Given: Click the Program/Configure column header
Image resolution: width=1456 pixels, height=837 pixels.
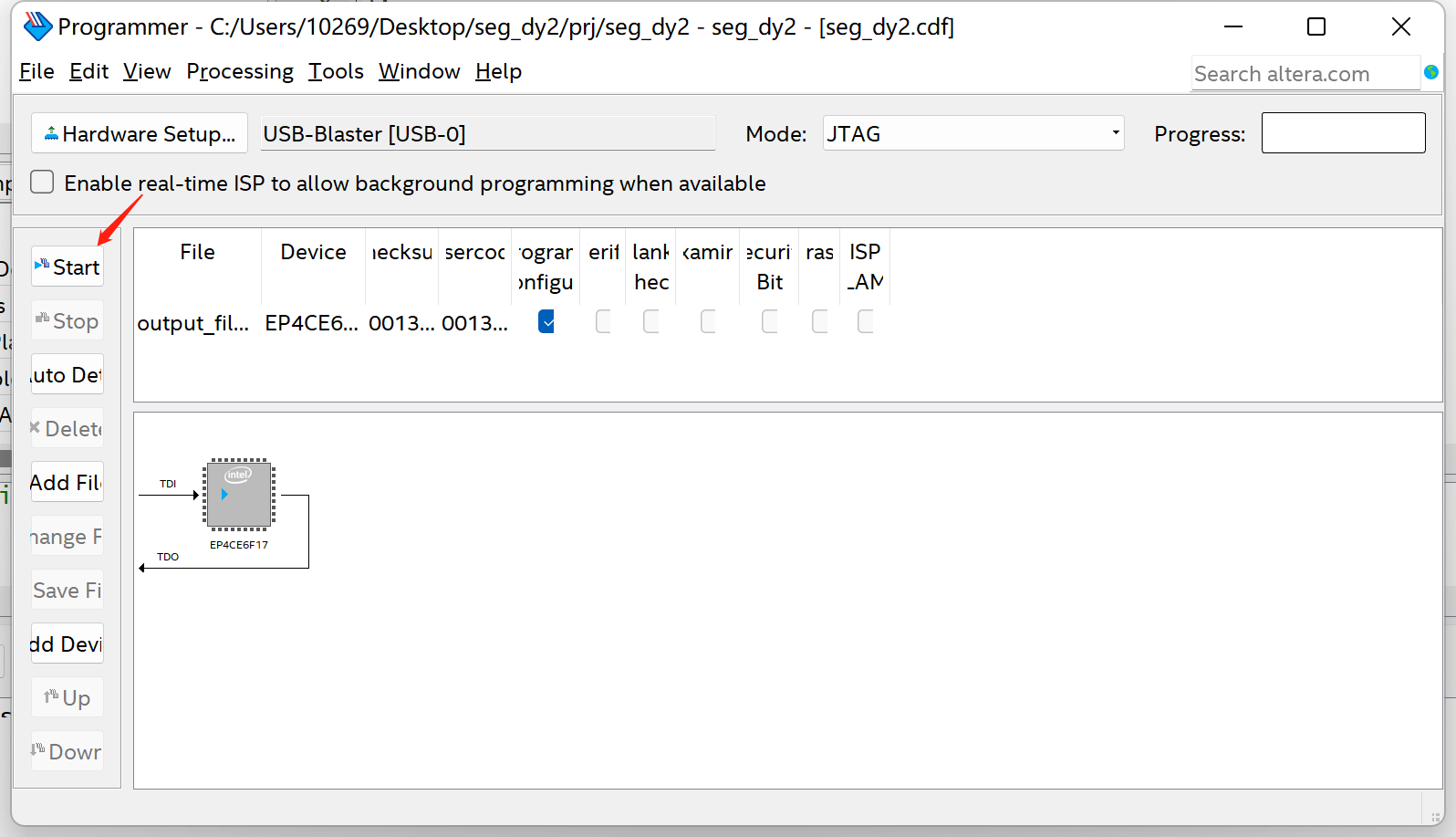Looking at the screenshot, I should 546,267.
